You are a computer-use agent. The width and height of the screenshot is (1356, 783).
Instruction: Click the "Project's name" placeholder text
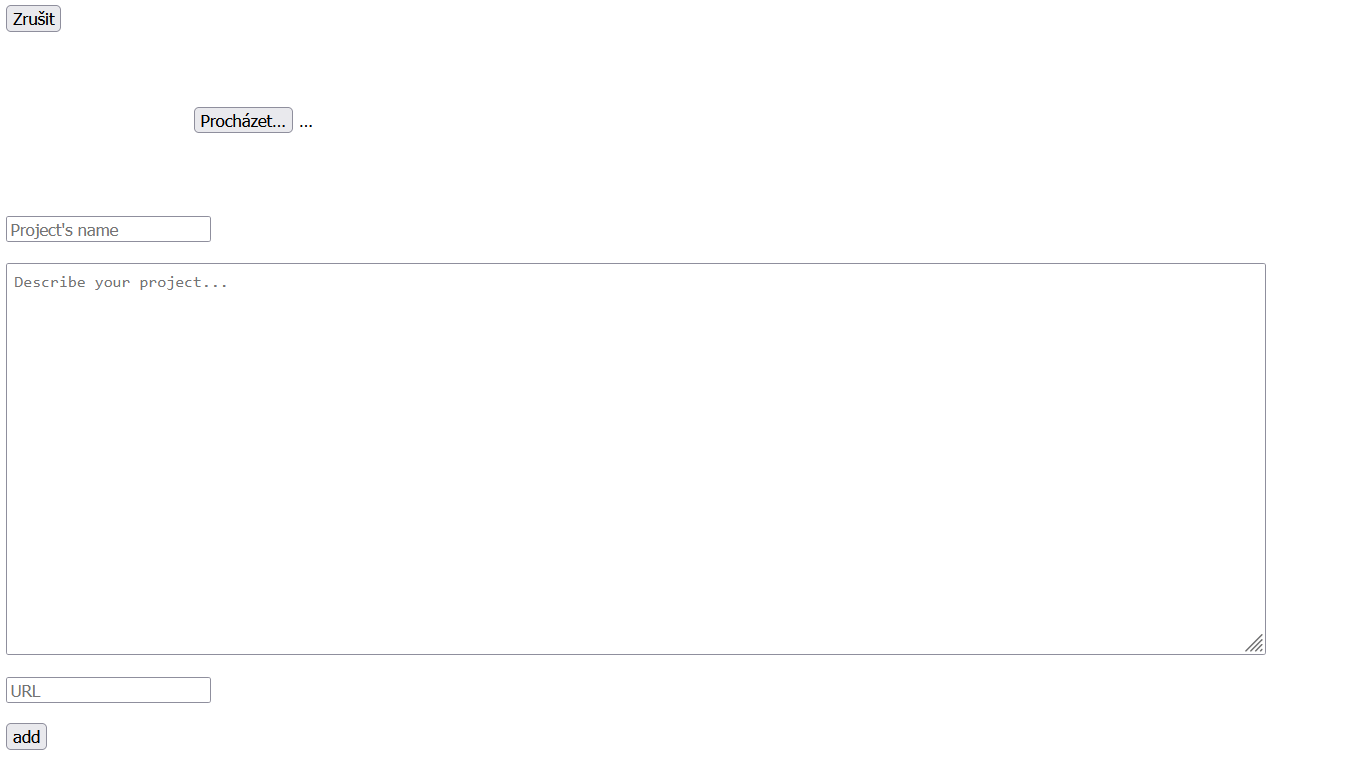(x=64, y=230)
